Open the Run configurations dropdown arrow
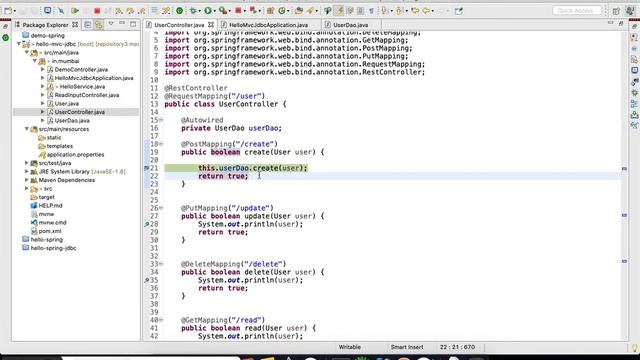This screenshot has width=640, height=360. (x=215, y=11)
